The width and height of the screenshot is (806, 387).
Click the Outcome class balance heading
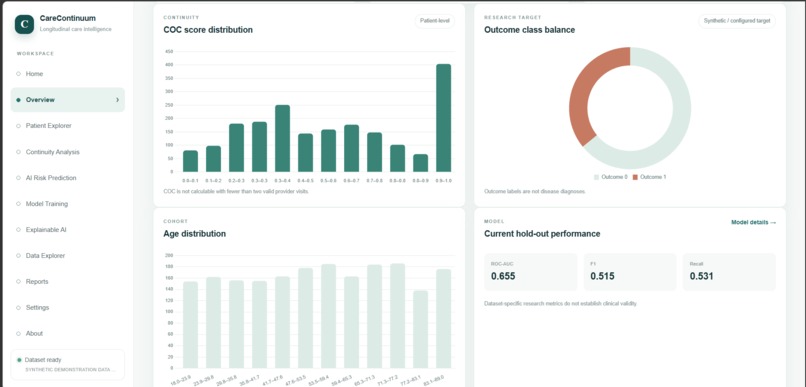529,30
